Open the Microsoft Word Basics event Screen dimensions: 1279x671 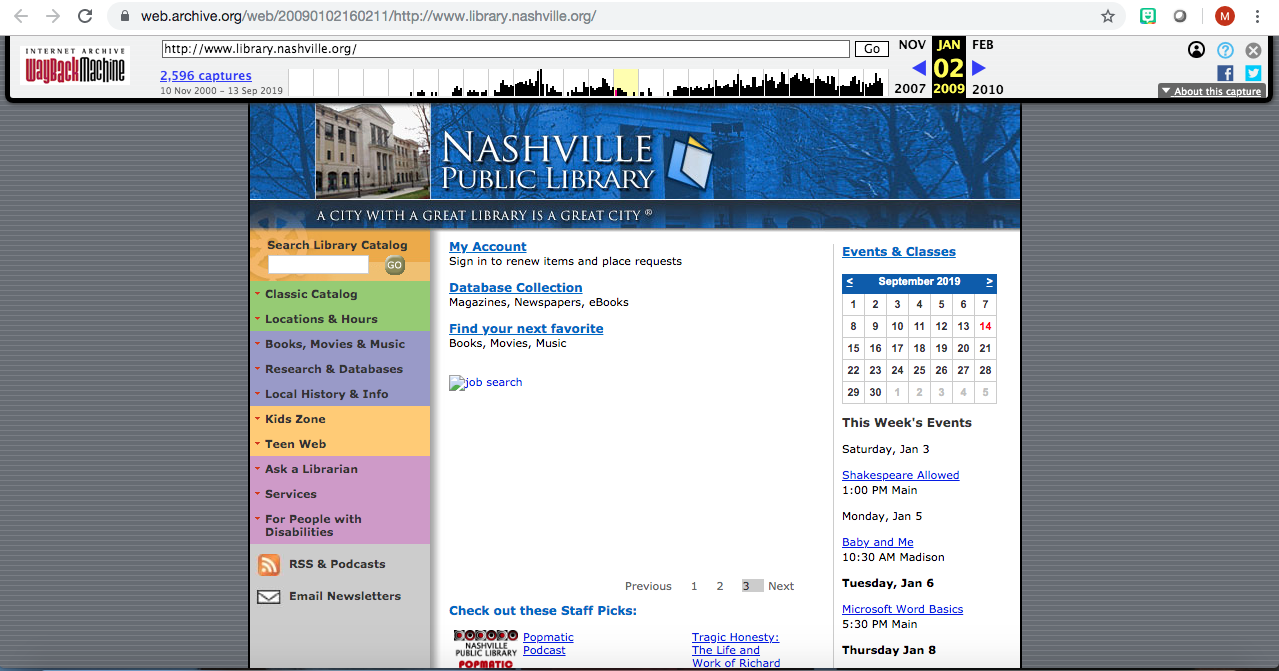903,609
